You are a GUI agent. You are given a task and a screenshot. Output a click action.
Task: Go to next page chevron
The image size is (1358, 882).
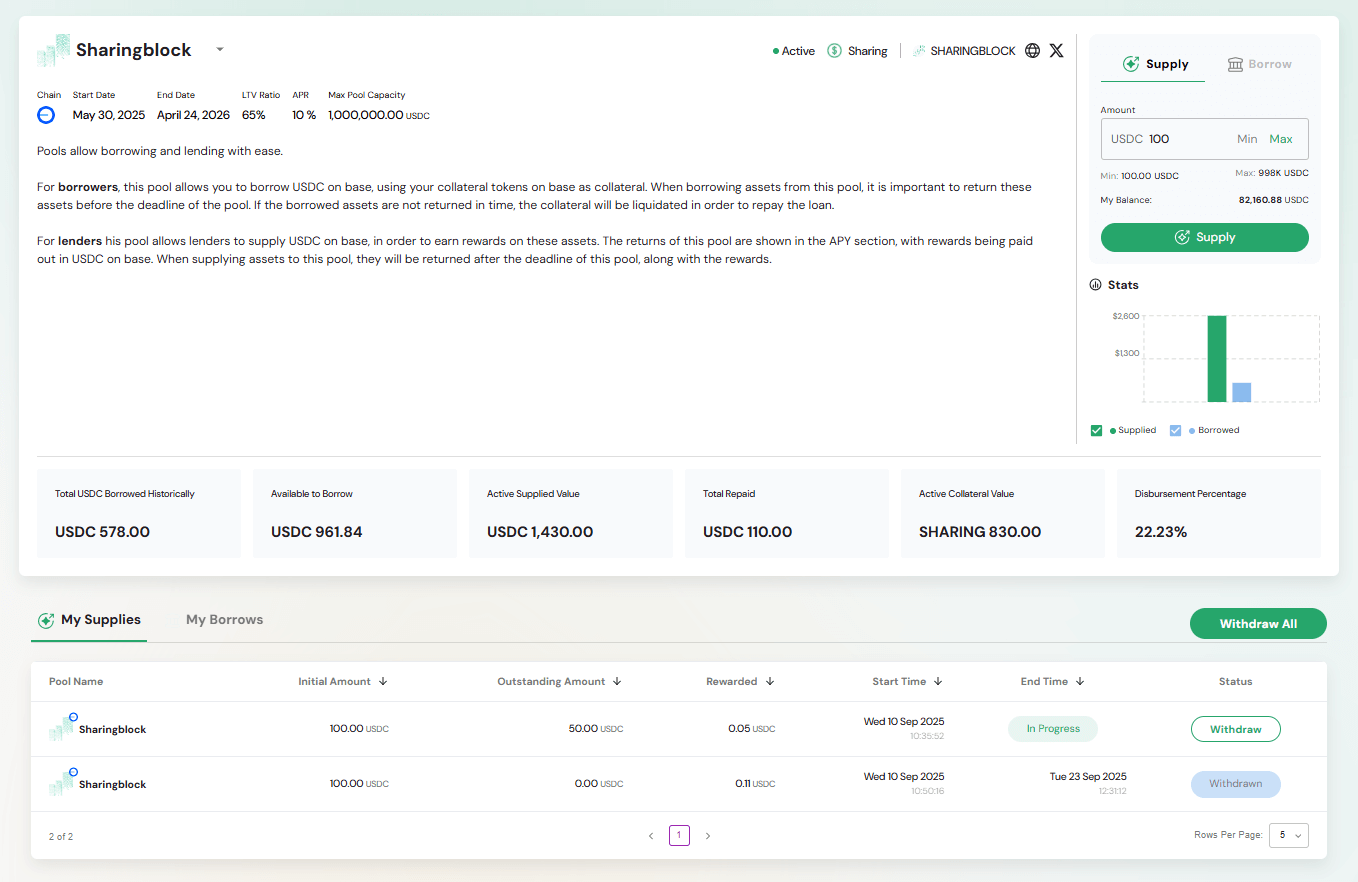(x=708, y=836)
